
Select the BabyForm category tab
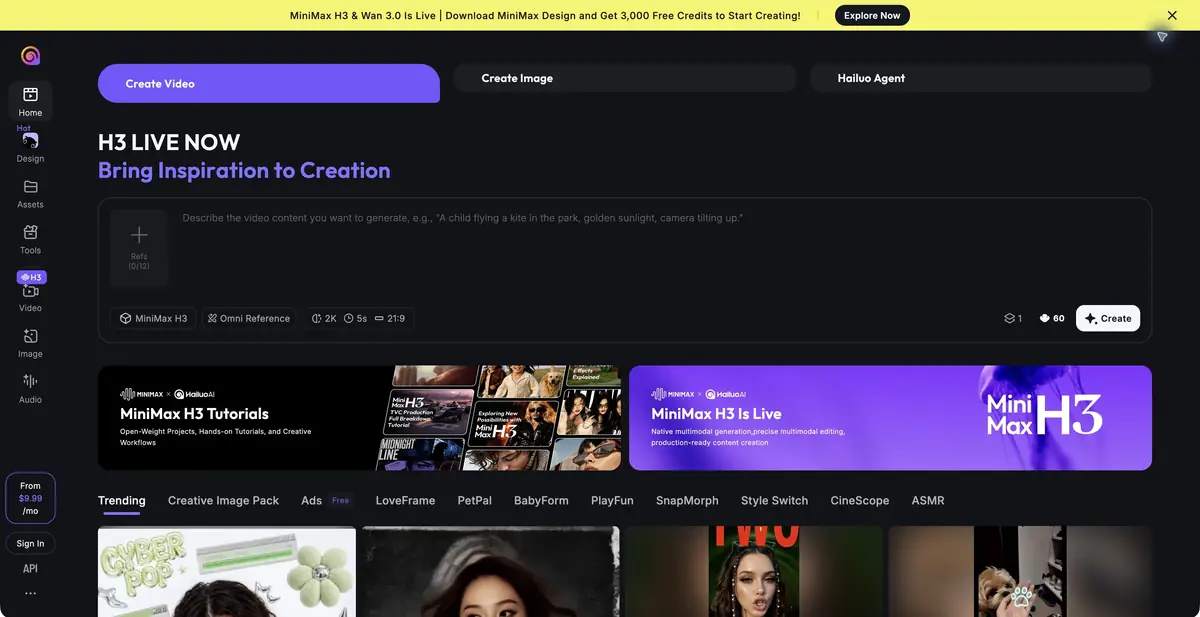pyautogui.click(x=541, y=500)
